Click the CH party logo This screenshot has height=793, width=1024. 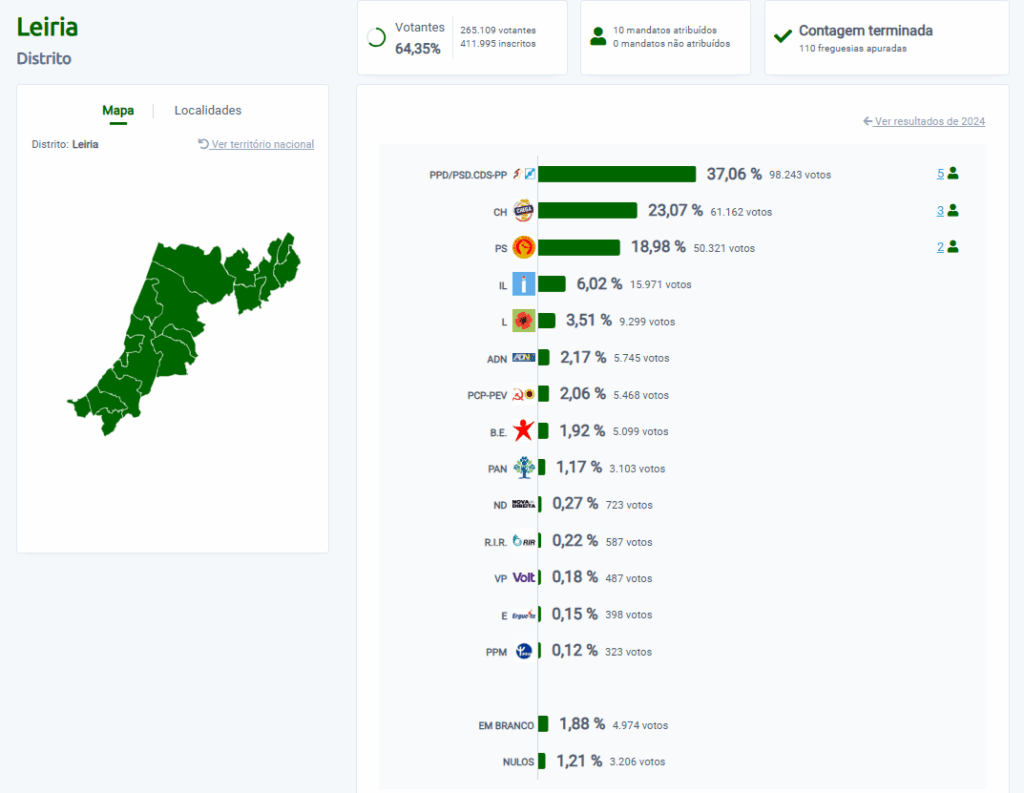point(523,211)
